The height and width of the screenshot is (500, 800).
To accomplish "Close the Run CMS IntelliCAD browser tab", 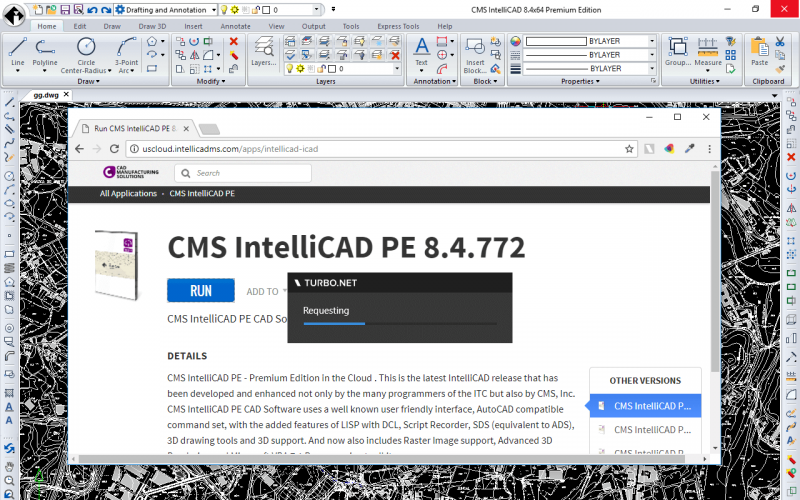I will 186,129.
